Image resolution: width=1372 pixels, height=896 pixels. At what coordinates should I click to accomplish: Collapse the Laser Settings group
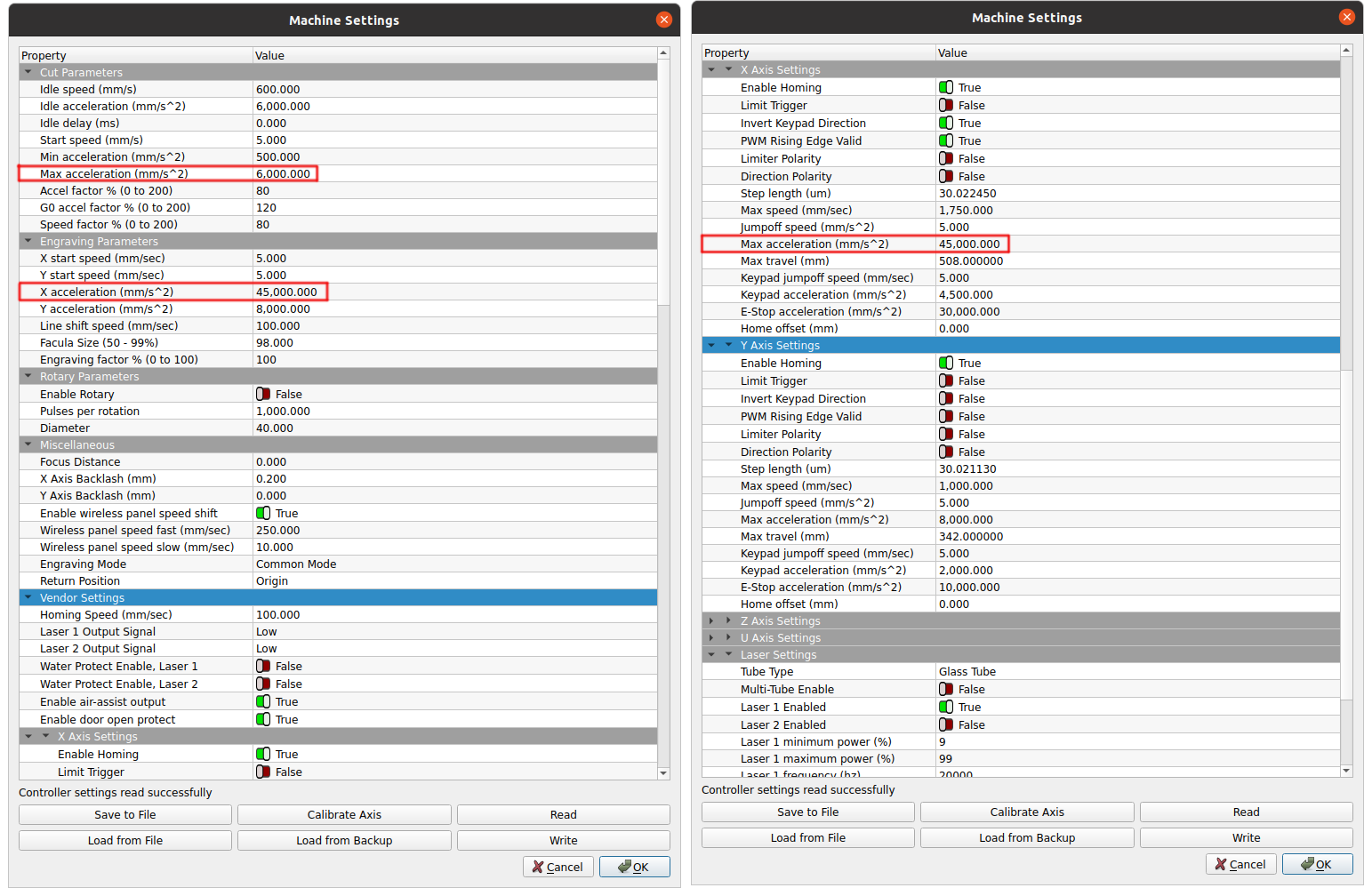(728, 654)
